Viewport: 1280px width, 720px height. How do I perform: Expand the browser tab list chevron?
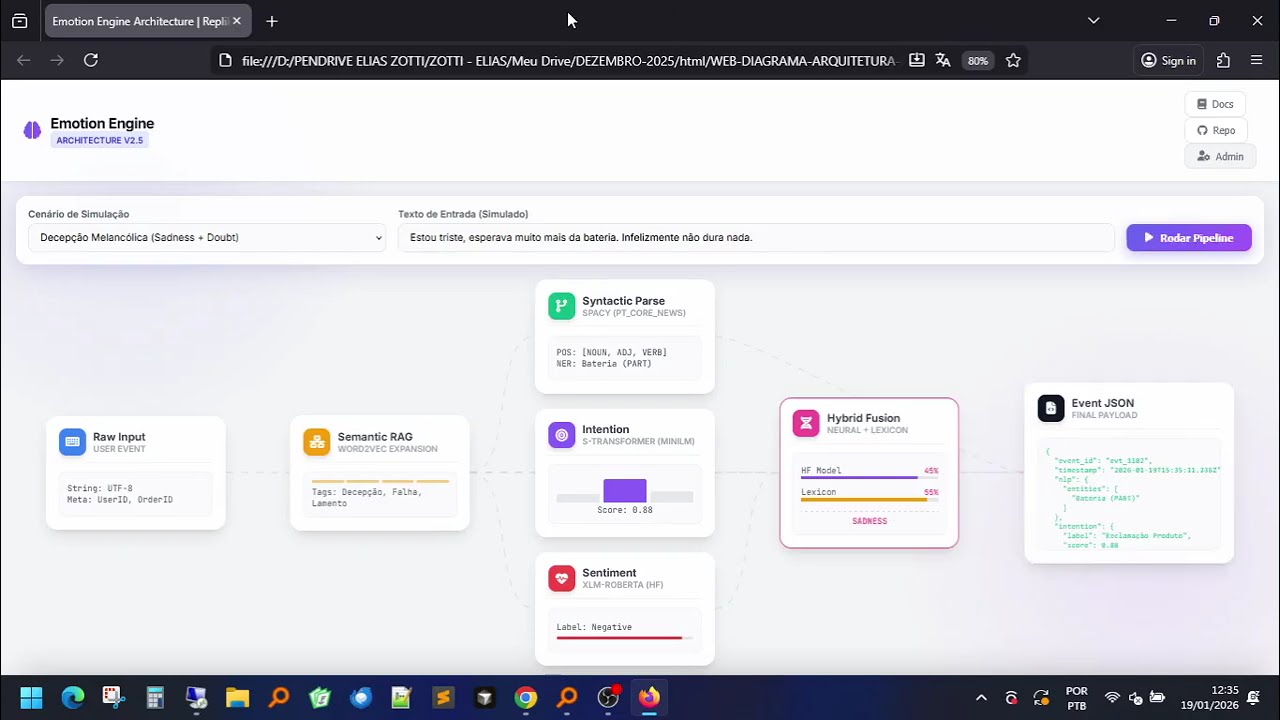tap(1093, 20)
